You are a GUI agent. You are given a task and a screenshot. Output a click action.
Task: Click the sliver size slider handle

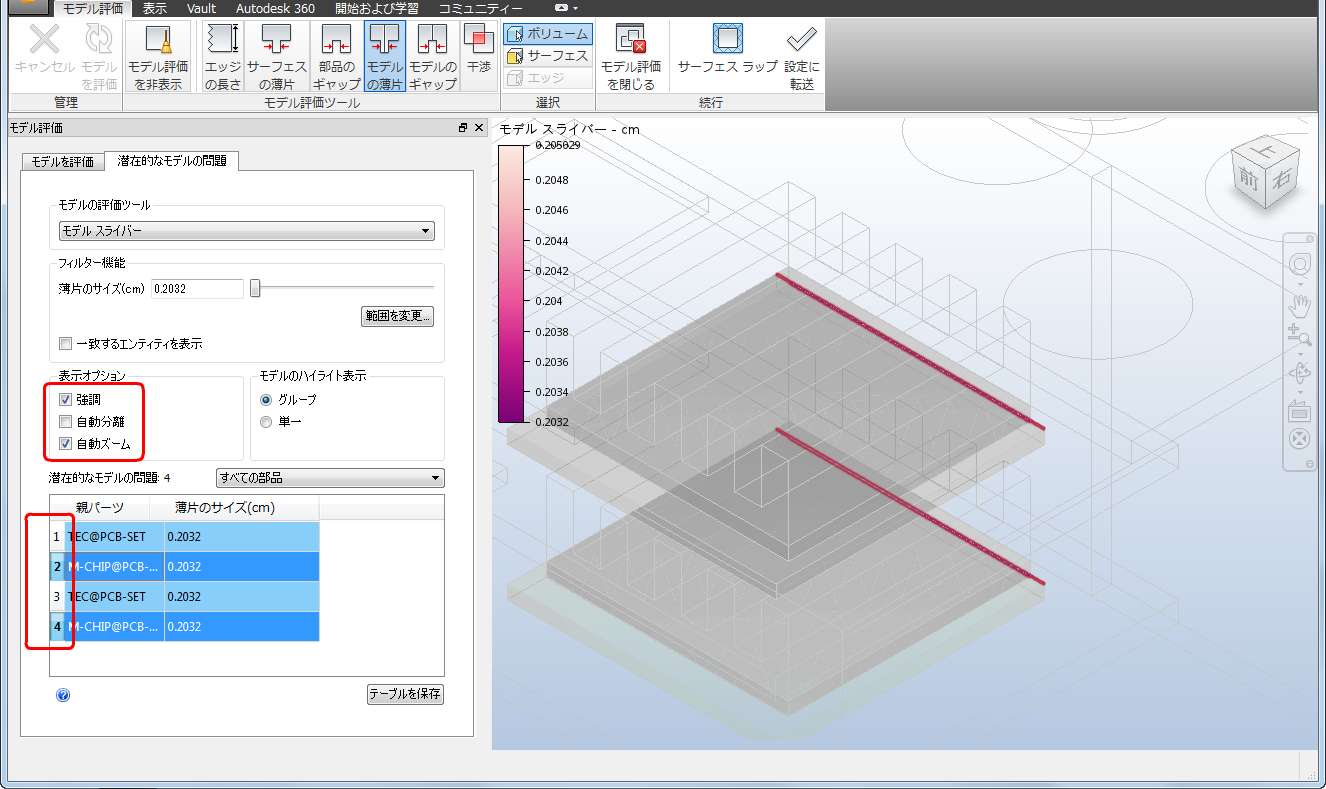click(255, 288)
